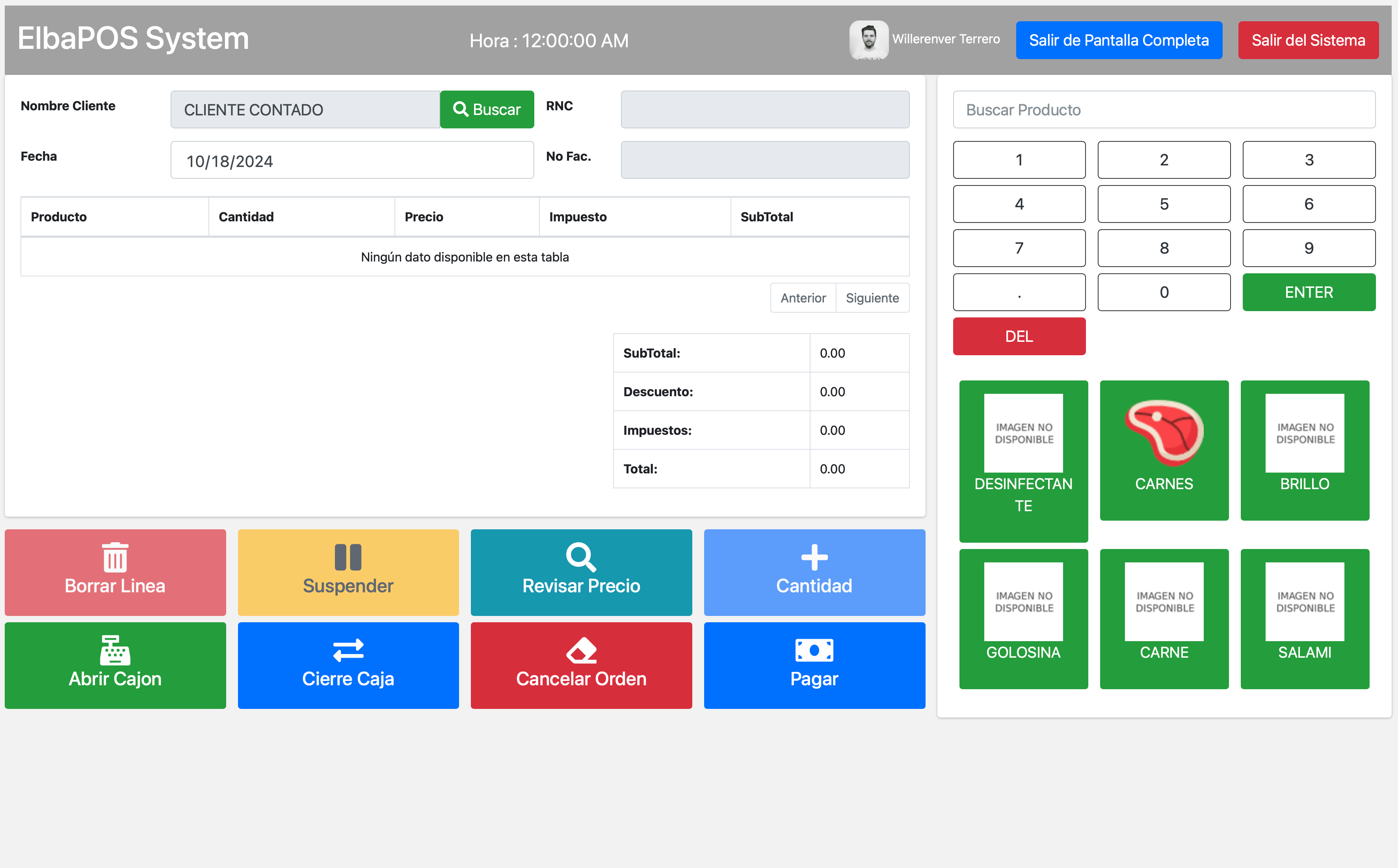Click Salir de Pantalla Completa
1398x868 pixels.
[x=1118, y=40]
